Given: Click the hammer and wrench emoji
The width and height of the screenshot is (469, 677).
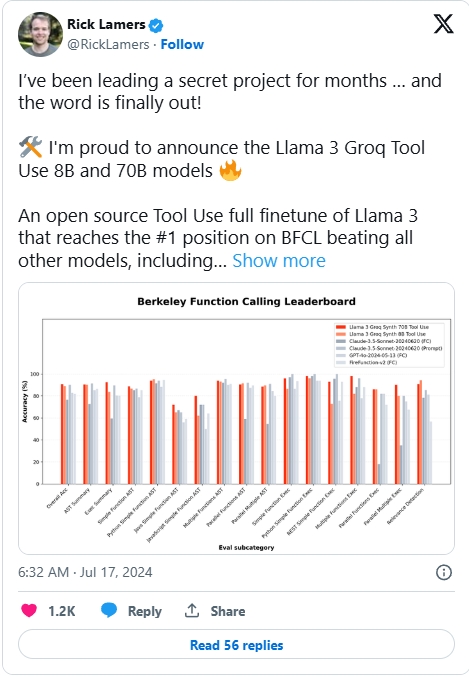Looking at the screenshot, I should 31,147.
